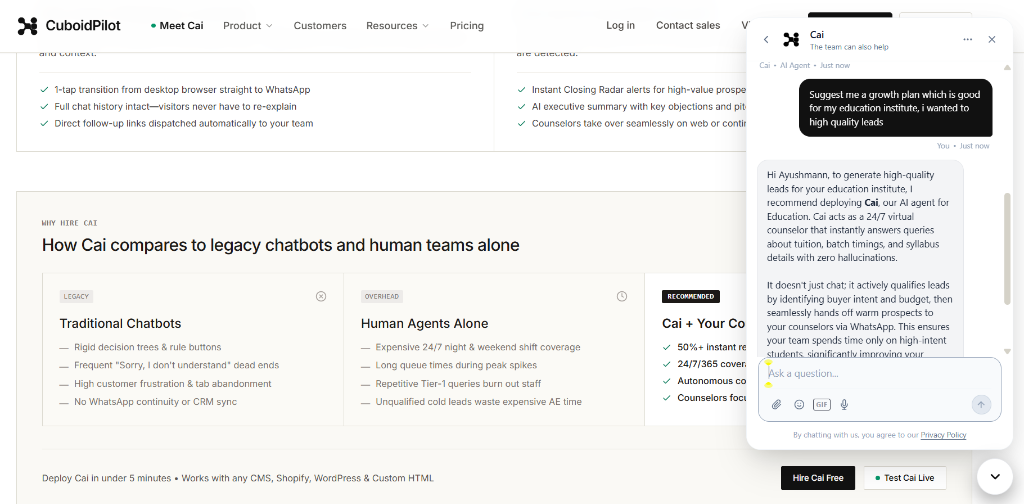The width and height of the screenshot is (1024, 504).
Task: Go back in the Cai chat widget
Action: point(766,40)
